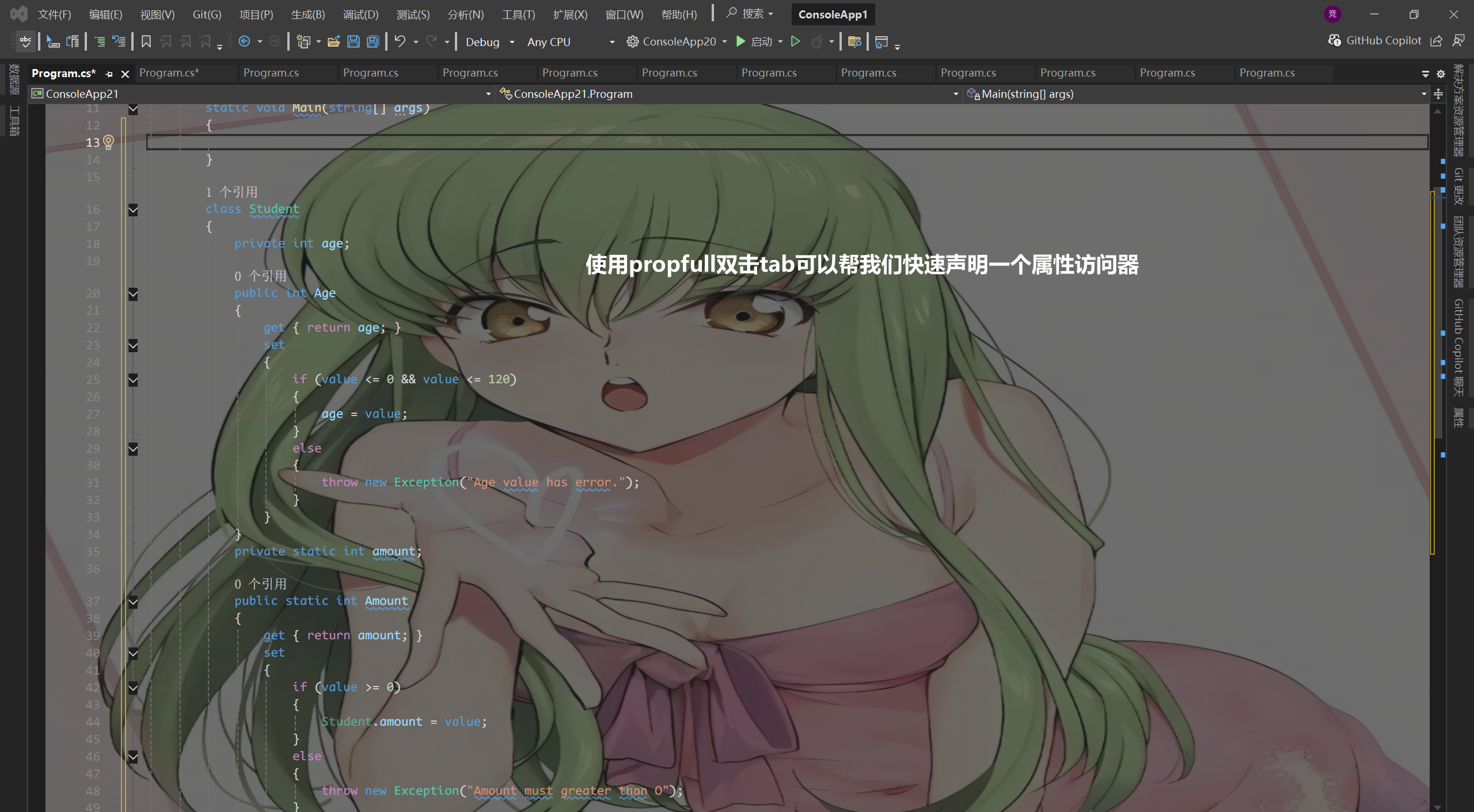Screen dimensions: 1474x812
Task: Click the '1 个引用' CodeLens above class Student
Action: click(x=231, y=192)
